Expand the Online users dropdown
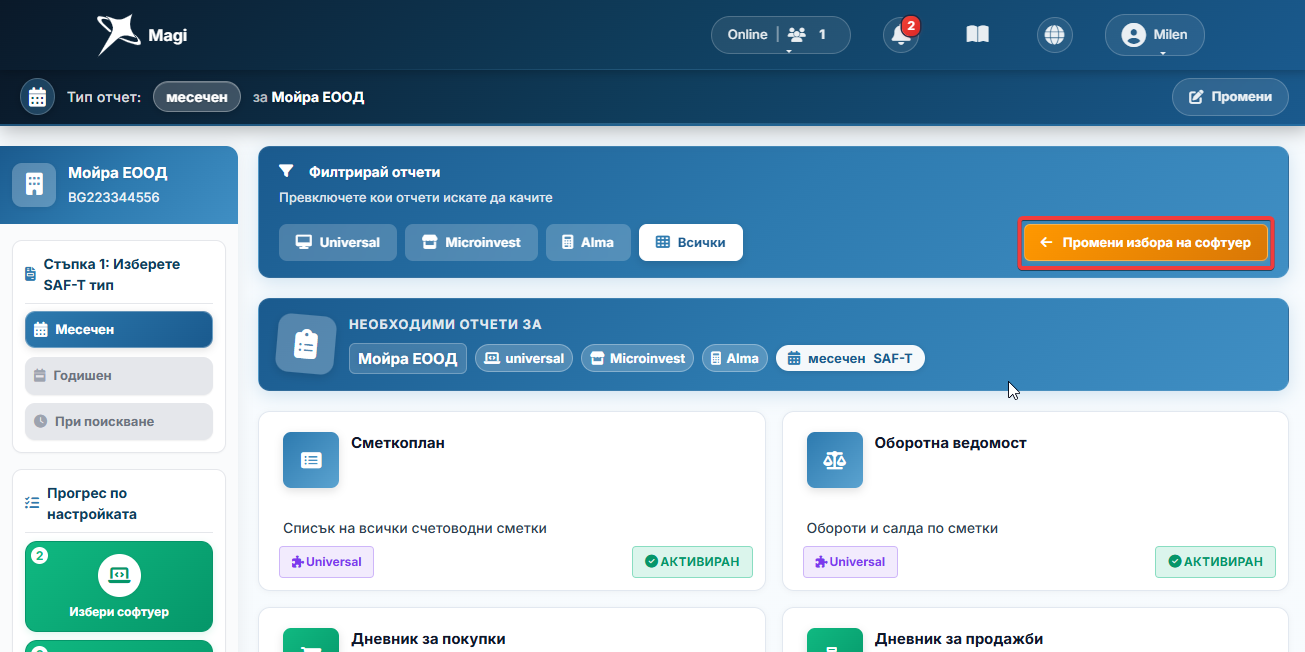Viewport: 1305px width, 652px height. (780, 35)
